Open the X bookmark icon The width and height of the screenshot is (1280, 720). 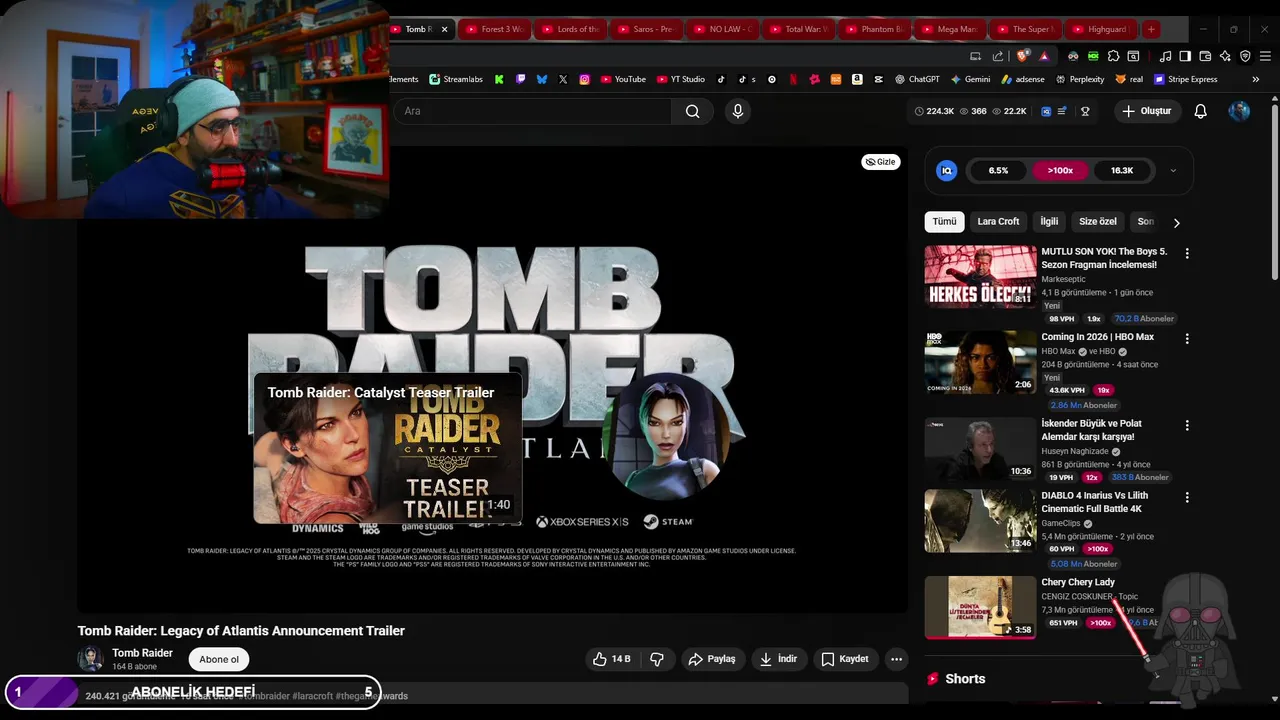tap(563, 79)
